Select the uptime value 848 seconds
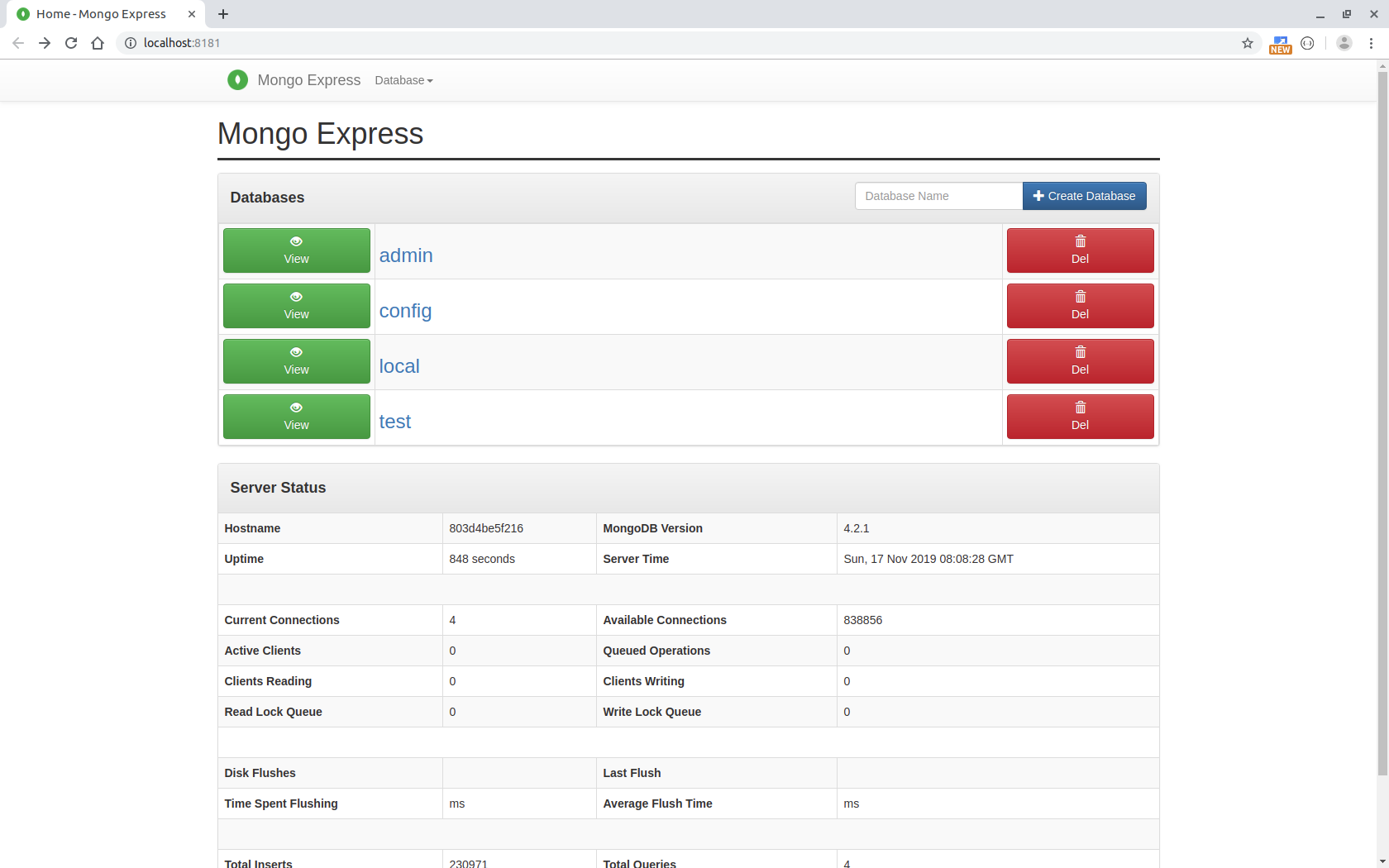 [x=482, y=559]
